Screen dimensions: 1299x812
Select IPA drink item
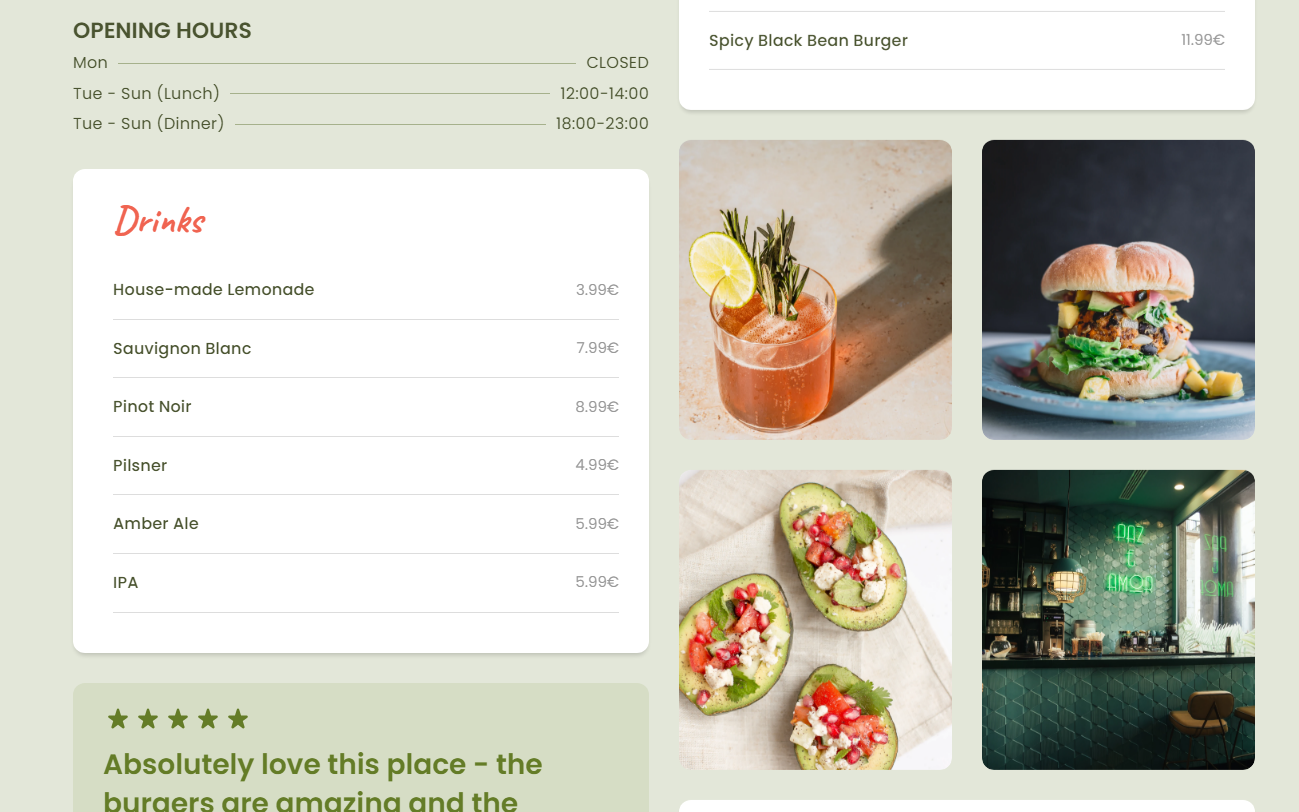tap(366, 582)
